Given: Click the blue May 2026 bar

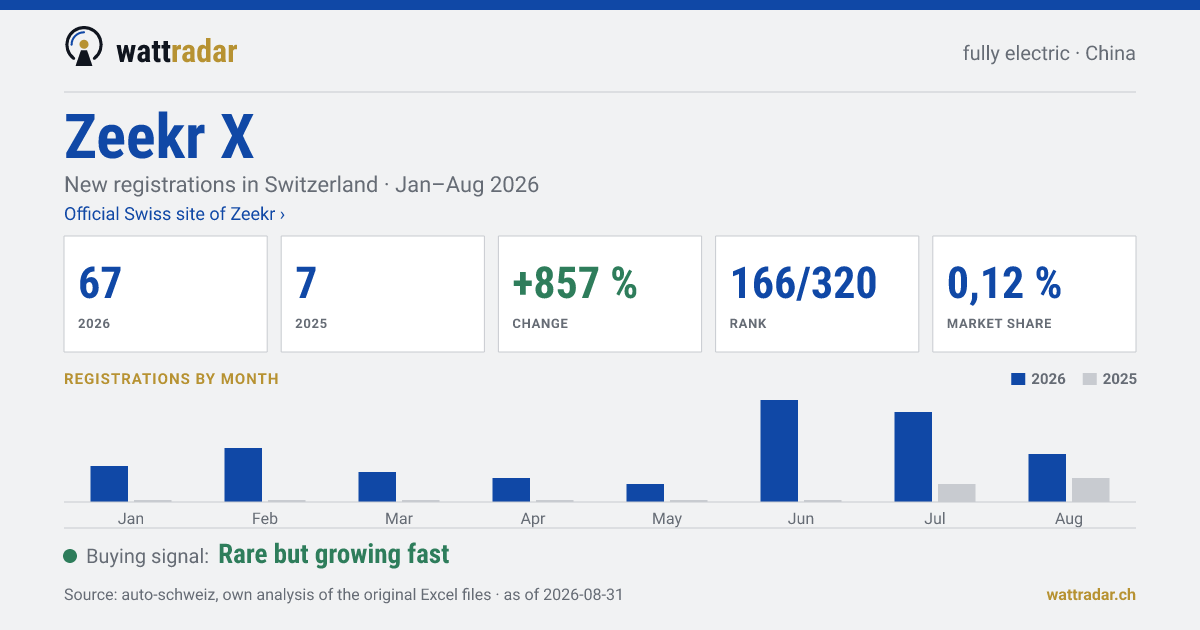Looking at the screenshot, I should click(x=645, y=493).
